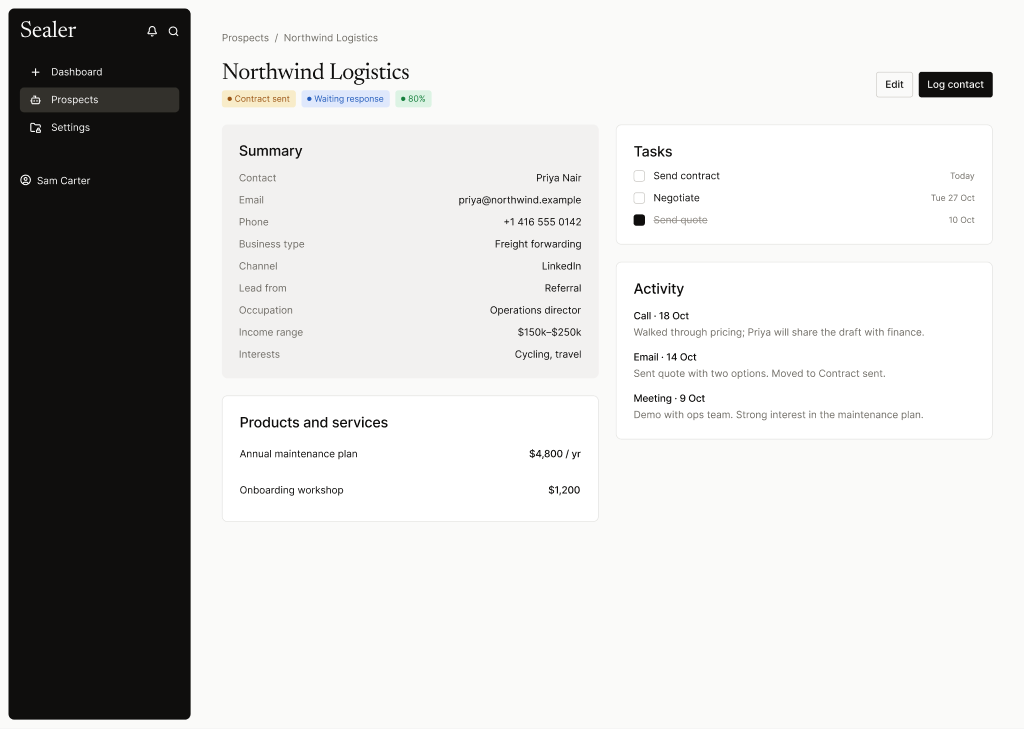Open the Call · 18 Oct activity
Viewport: 1024px width, 729px height.
(661, 316)
